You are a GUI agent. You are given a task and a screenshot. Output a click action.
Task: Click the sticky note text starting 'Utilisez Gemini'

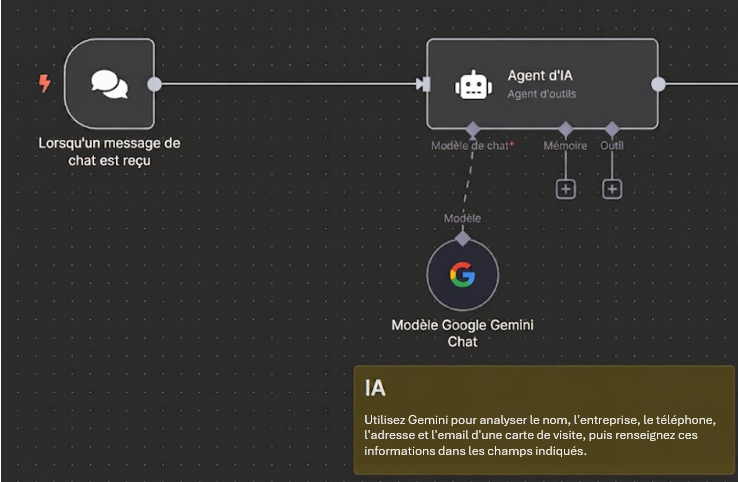tap(540, 435)
